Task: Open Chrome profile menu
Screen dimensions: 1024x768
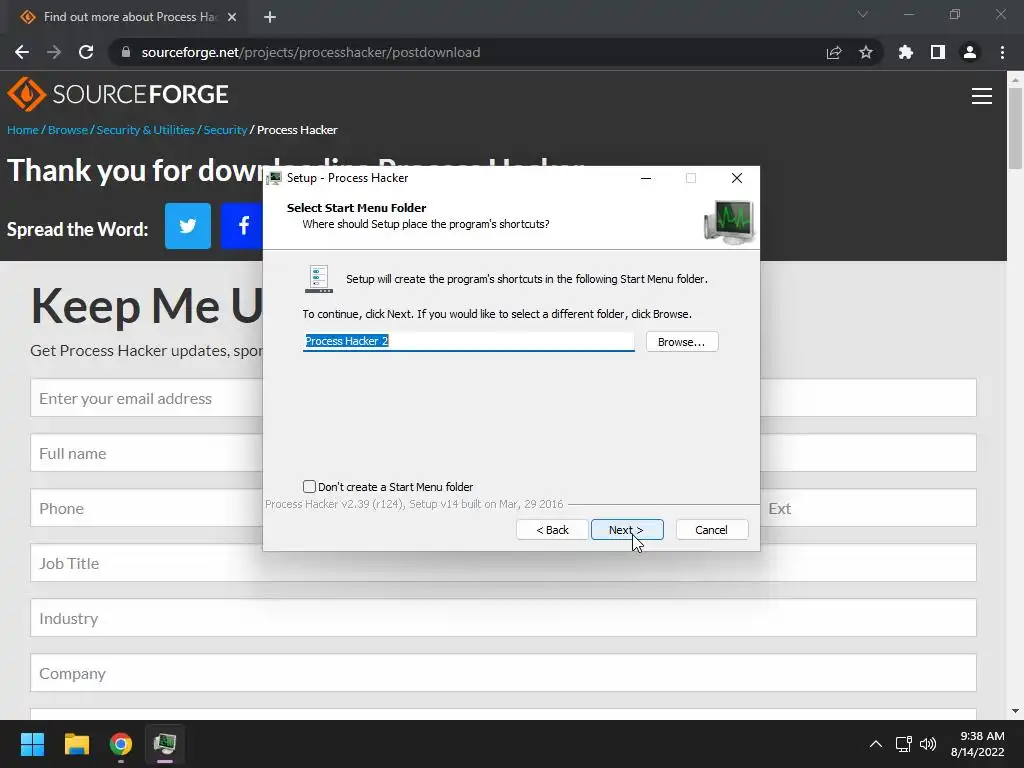Action: coord(970,52)
